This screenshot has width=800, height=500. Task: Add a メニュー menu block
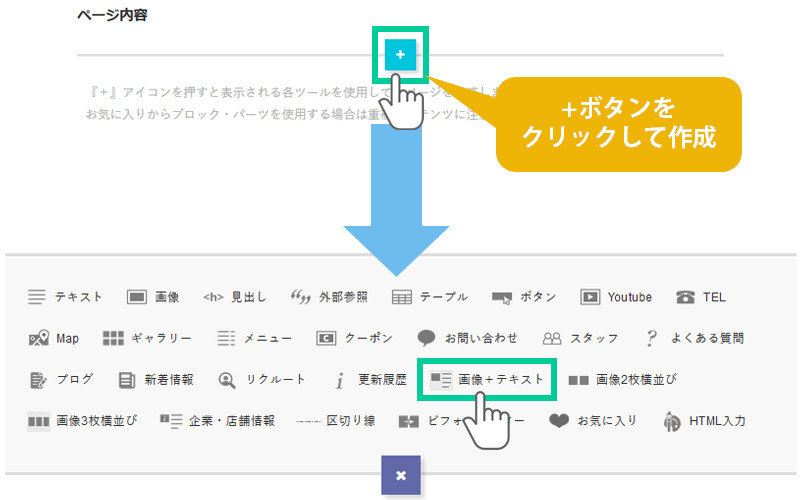pyautogui.click(x=254, y=338)
